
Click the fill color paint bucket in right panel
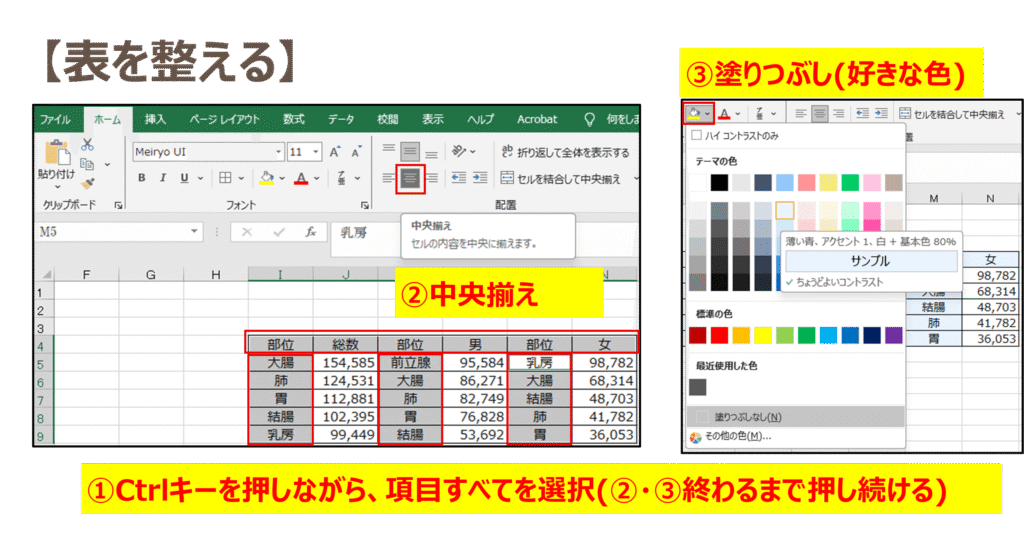[693, 113]
